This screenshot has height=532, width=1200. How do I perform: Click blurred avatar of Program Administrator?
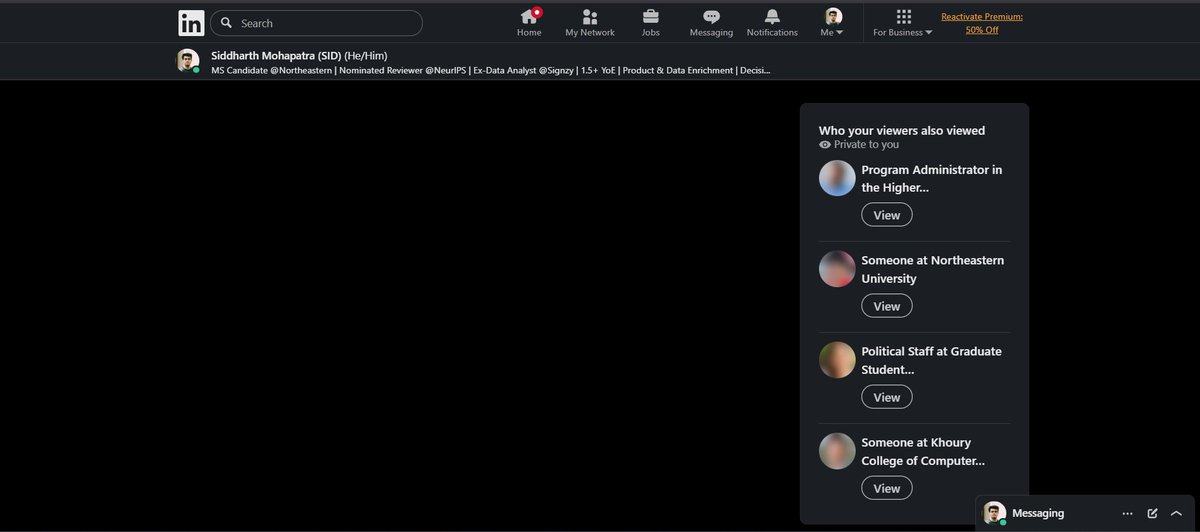837,178
